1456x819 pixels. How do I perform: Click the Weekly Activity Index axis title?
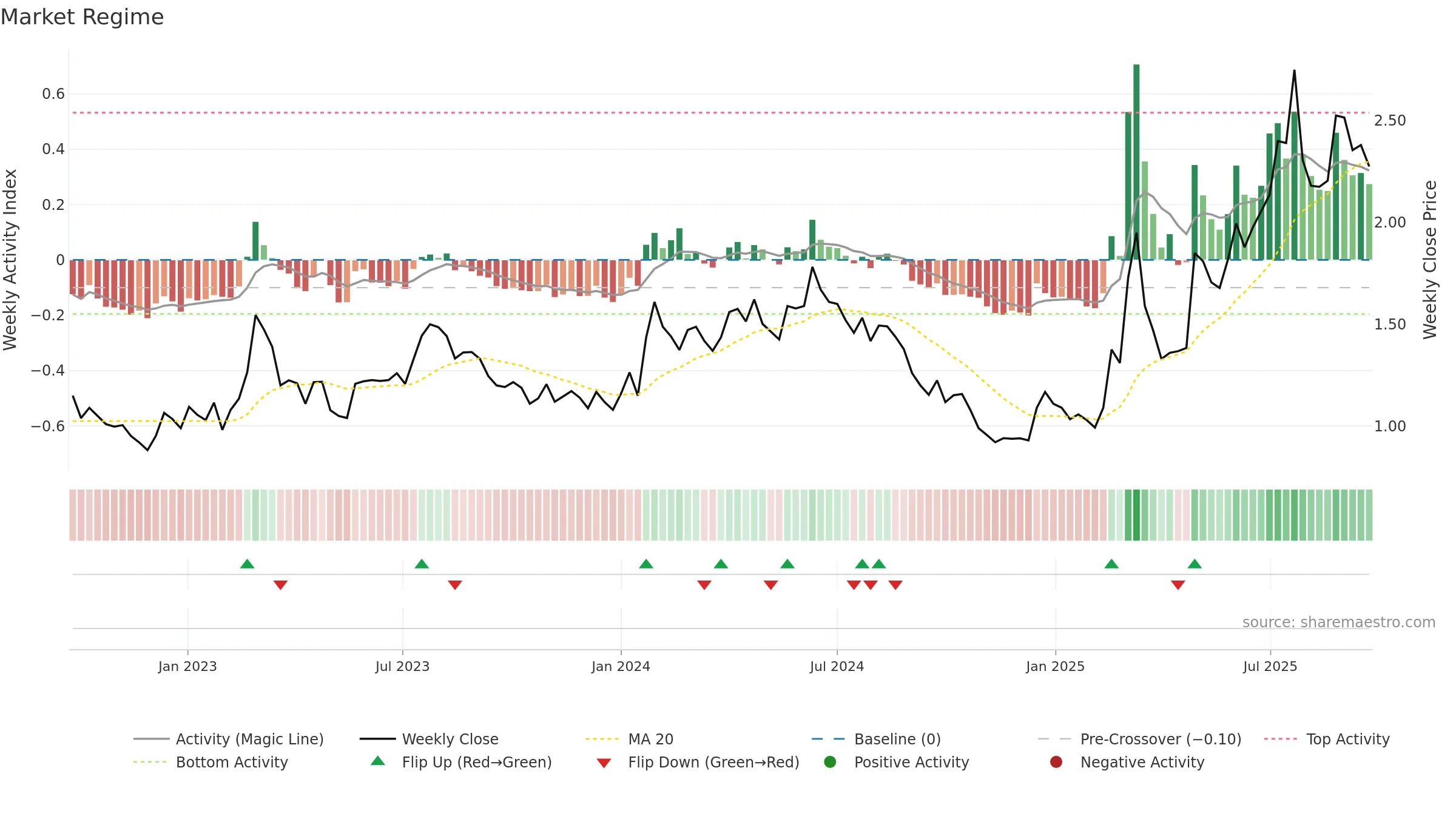click(10, 260)
